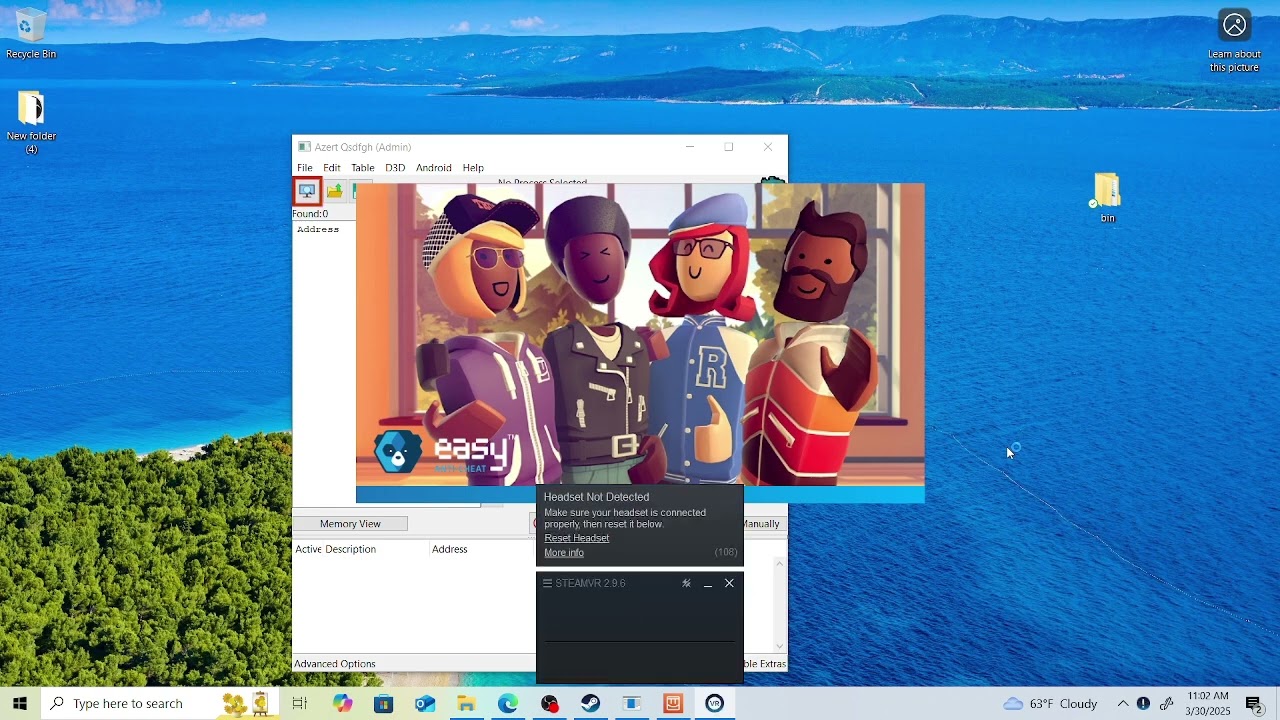1280x720 pixels.
Task: Minimize the Azert Qsdfgh (Admin) window
Action: coord(690,147)
